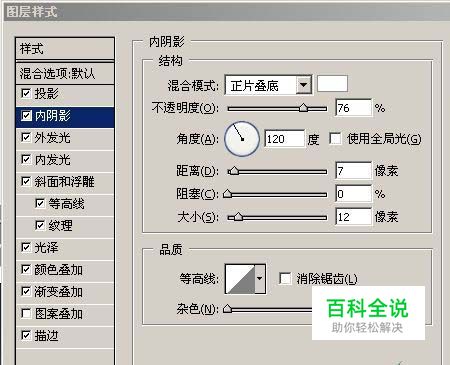Click the size value field 12
Image resolution: width=450 pixels, height=365 pixels.
pyautogui.click(x=353, y=217)
